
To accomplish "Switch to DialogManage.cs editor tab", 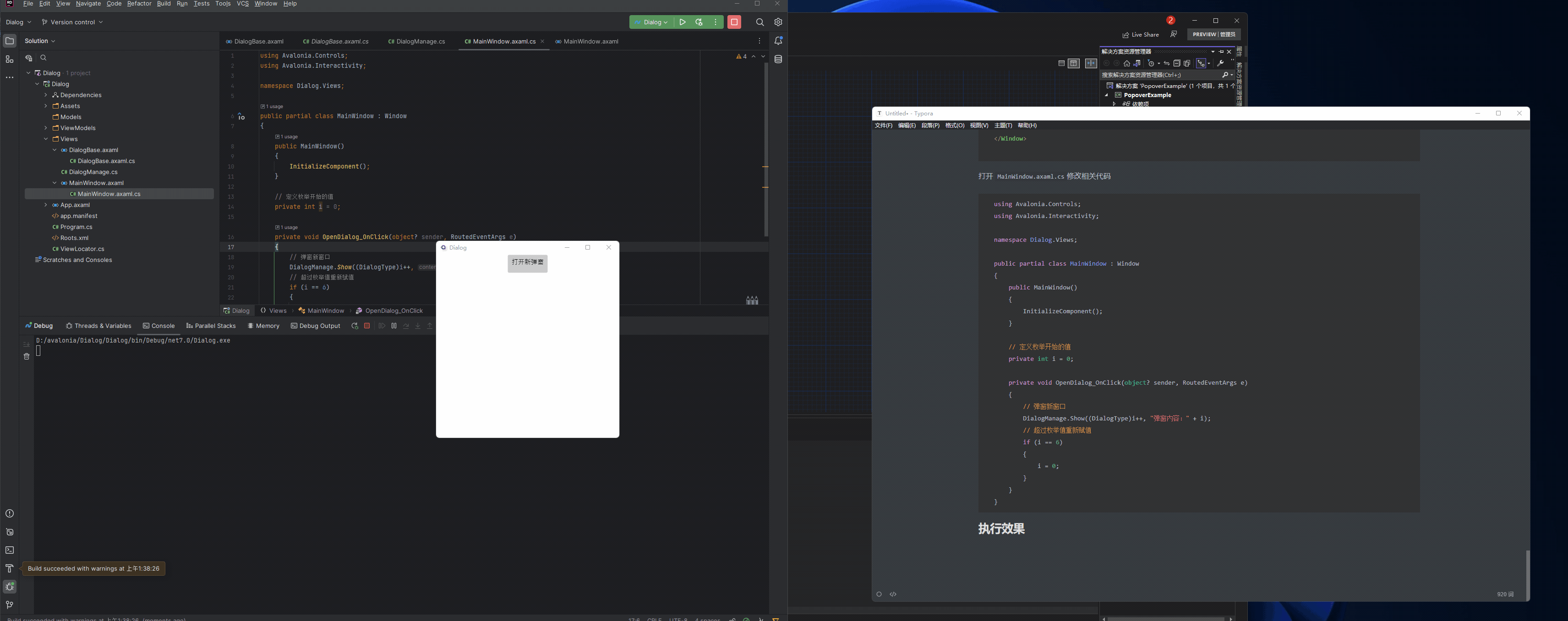I will [416, 41].
